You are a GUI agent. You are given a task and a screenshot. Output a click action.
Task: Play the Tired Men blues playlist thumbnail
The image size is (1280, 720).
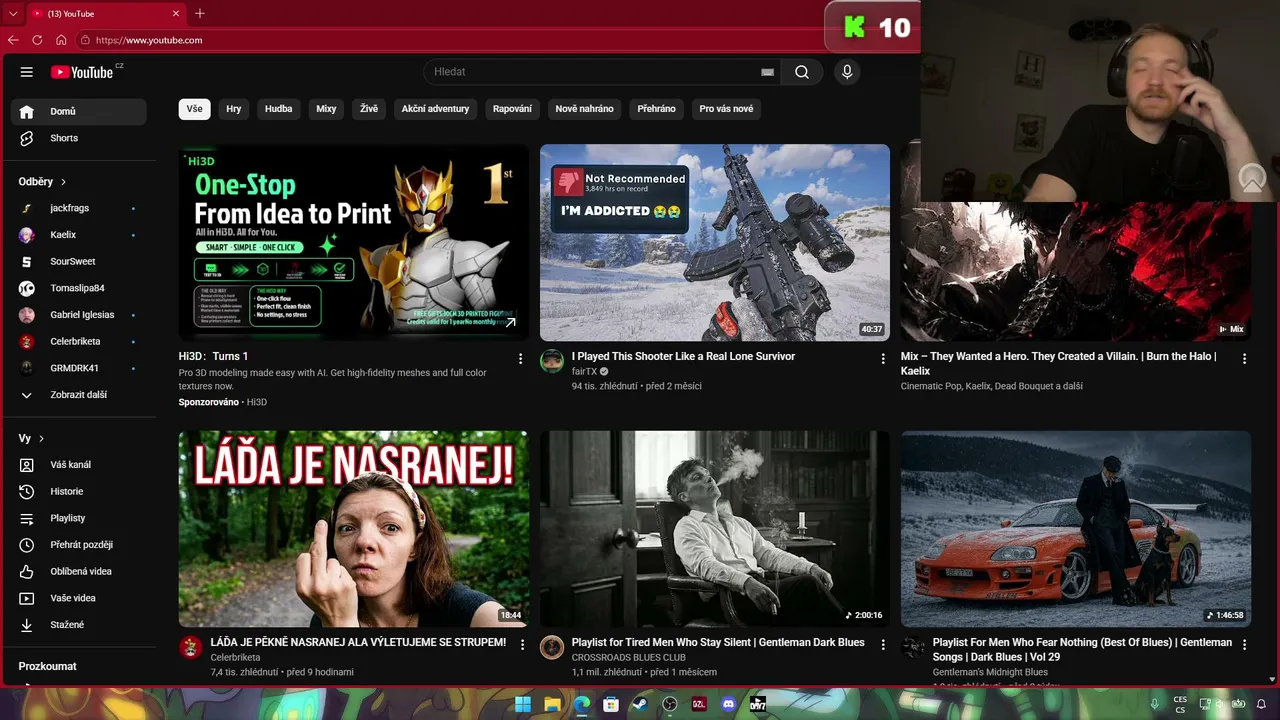pyautogui.click(x=715, y=529)
